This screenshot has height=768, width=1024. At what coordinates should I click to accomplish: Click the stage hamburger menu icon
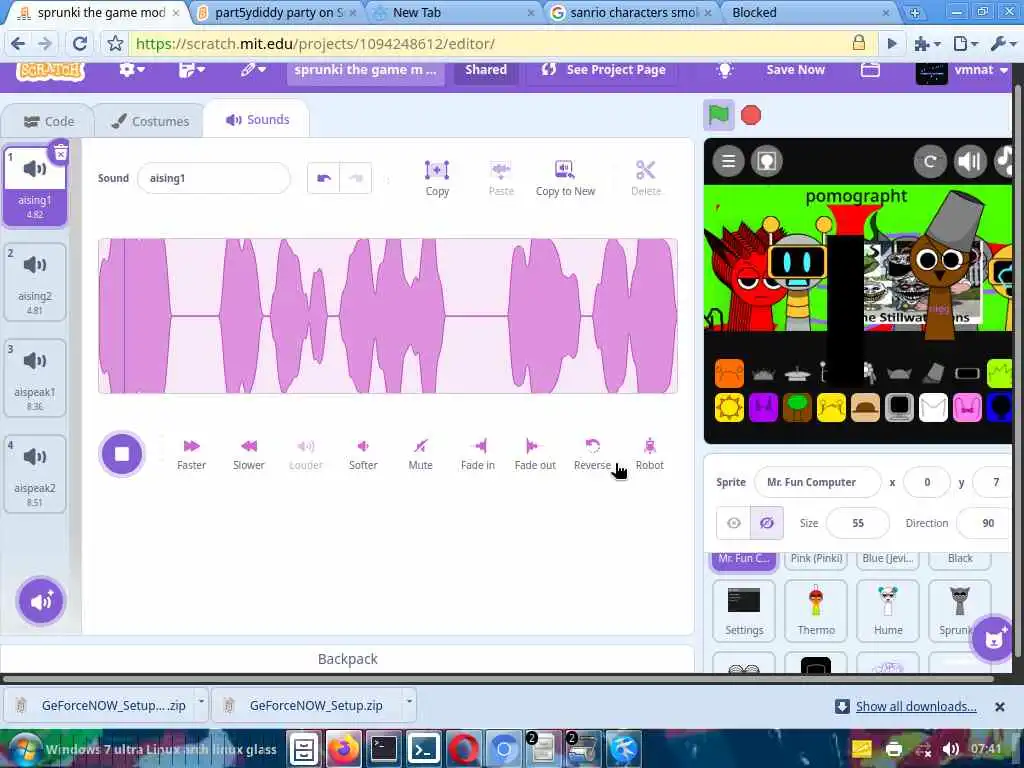pyautogui.click(x=729, y=161)
